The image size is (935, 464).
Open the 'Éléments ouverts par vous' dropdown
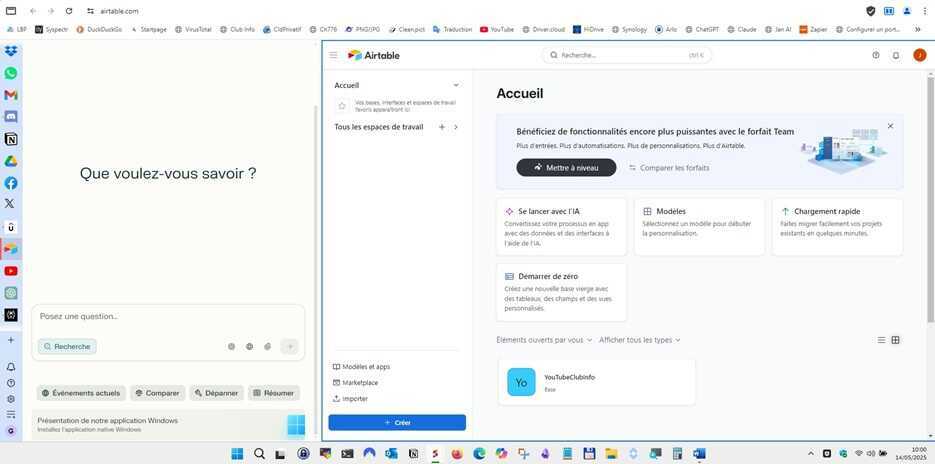(x=544, y=340)
